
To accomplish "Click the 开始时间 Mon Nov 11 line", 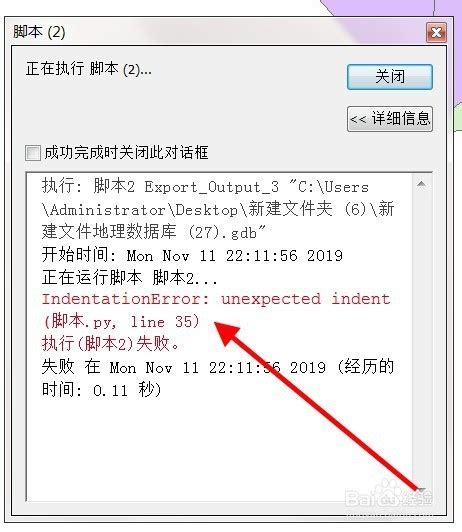I will coord(192,255).
